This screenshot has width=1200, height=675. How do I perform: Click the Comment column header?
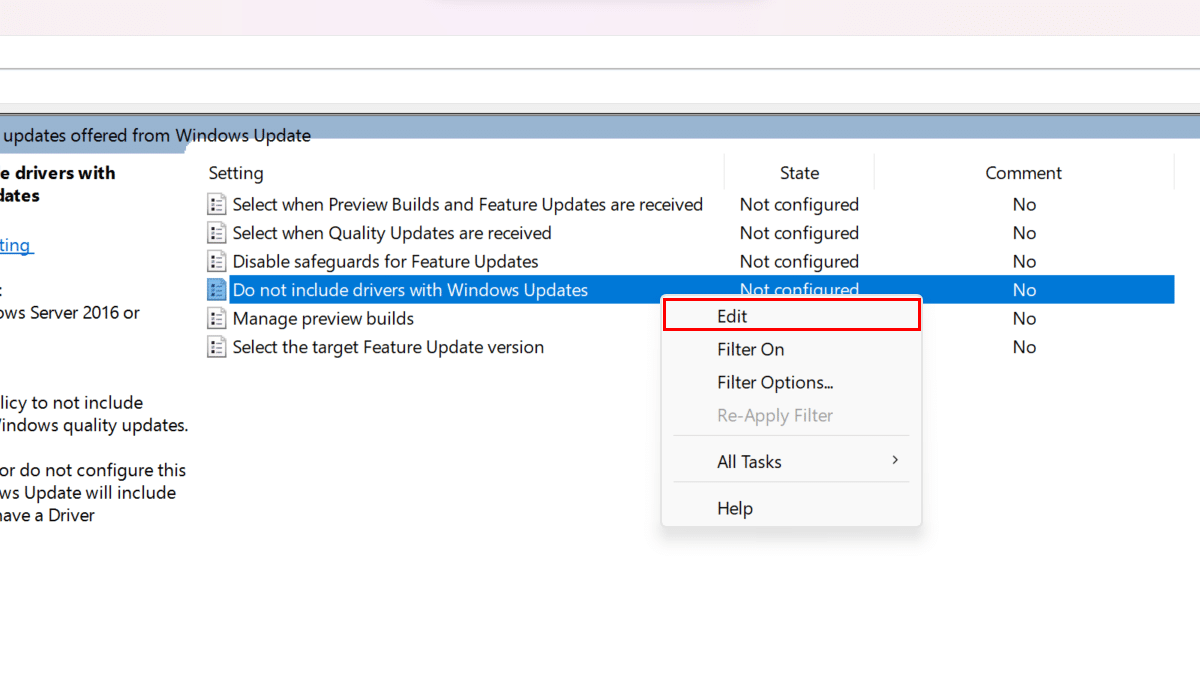(x=1023, y=173)
